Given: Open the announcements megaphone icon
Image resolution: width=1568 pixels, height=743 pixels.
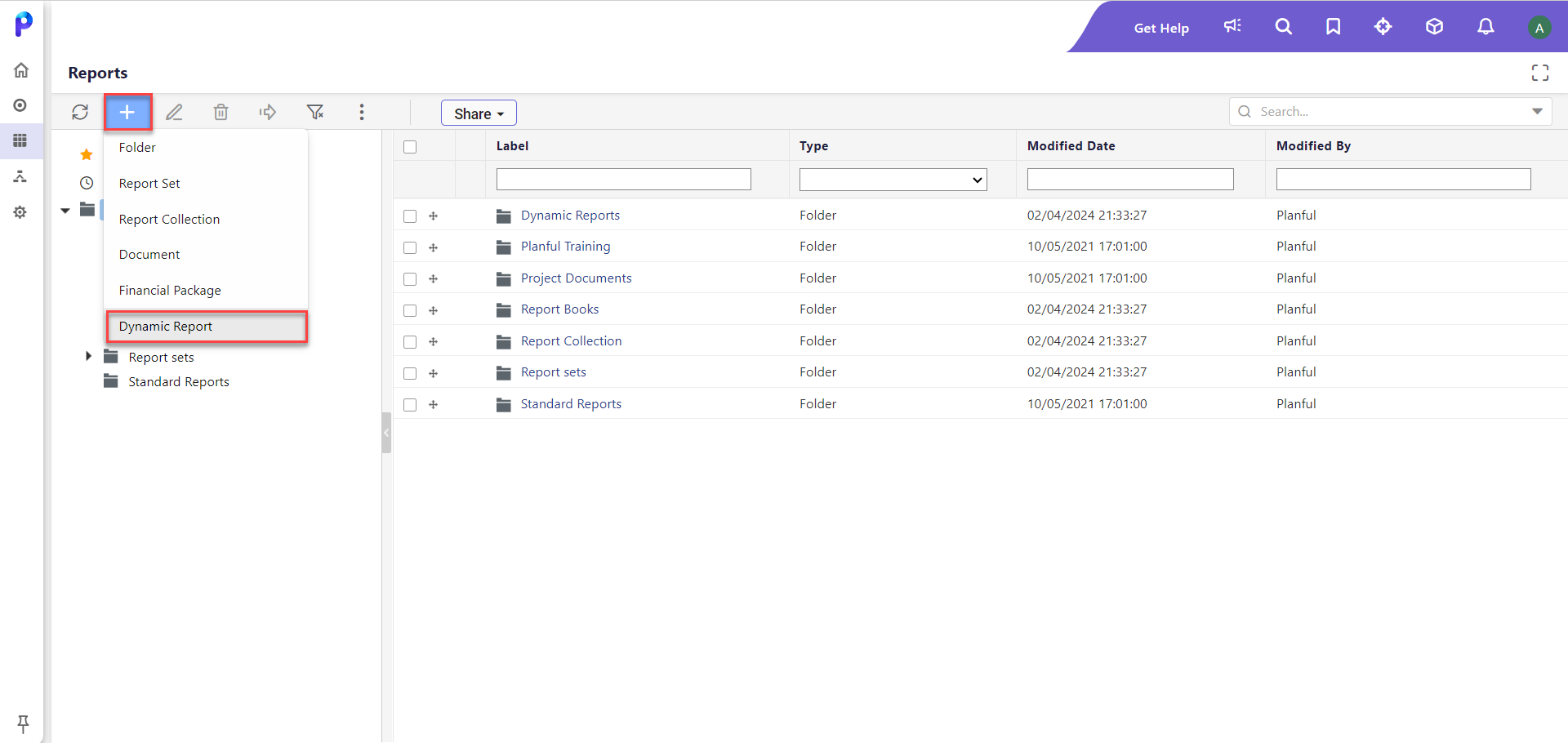Looking at the screenshot, I should pyautogui.click(x=1232, y=26).
